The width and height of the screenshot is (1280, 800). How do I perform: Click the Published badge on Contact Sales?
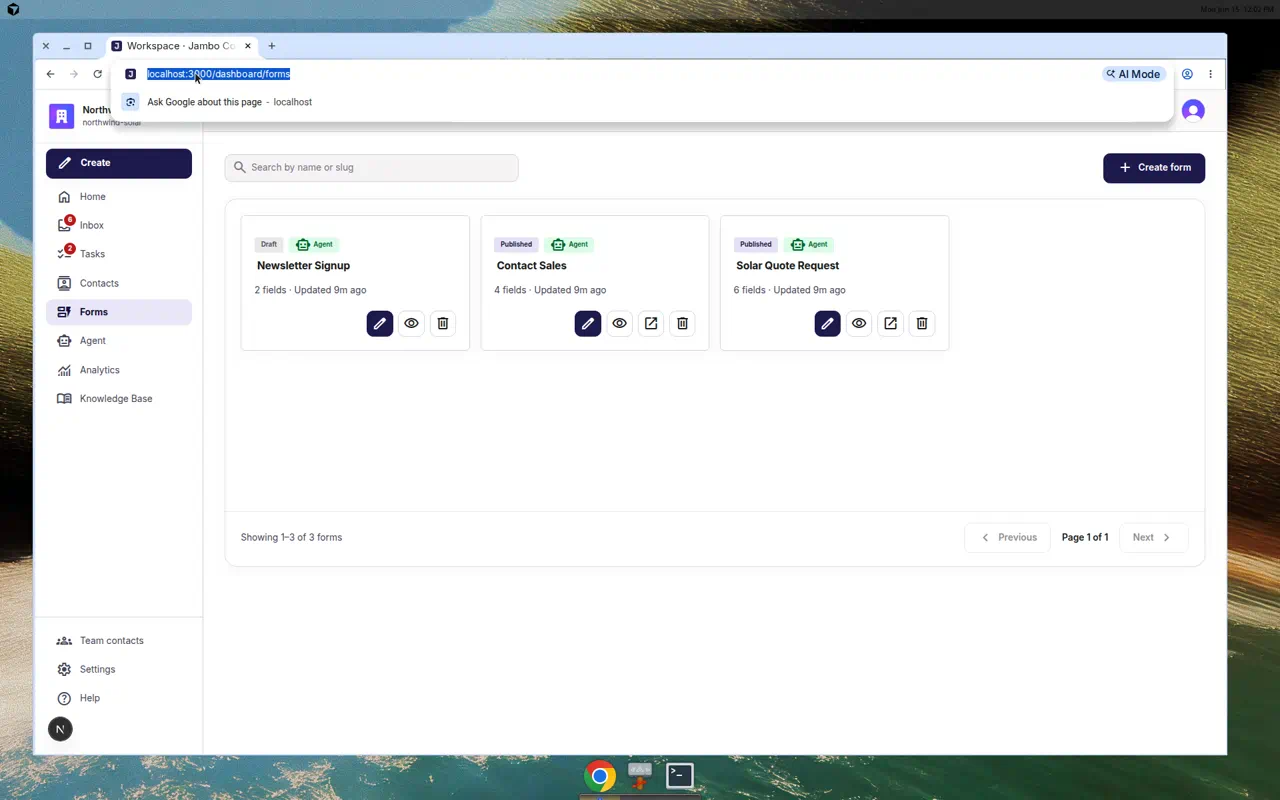516,244
